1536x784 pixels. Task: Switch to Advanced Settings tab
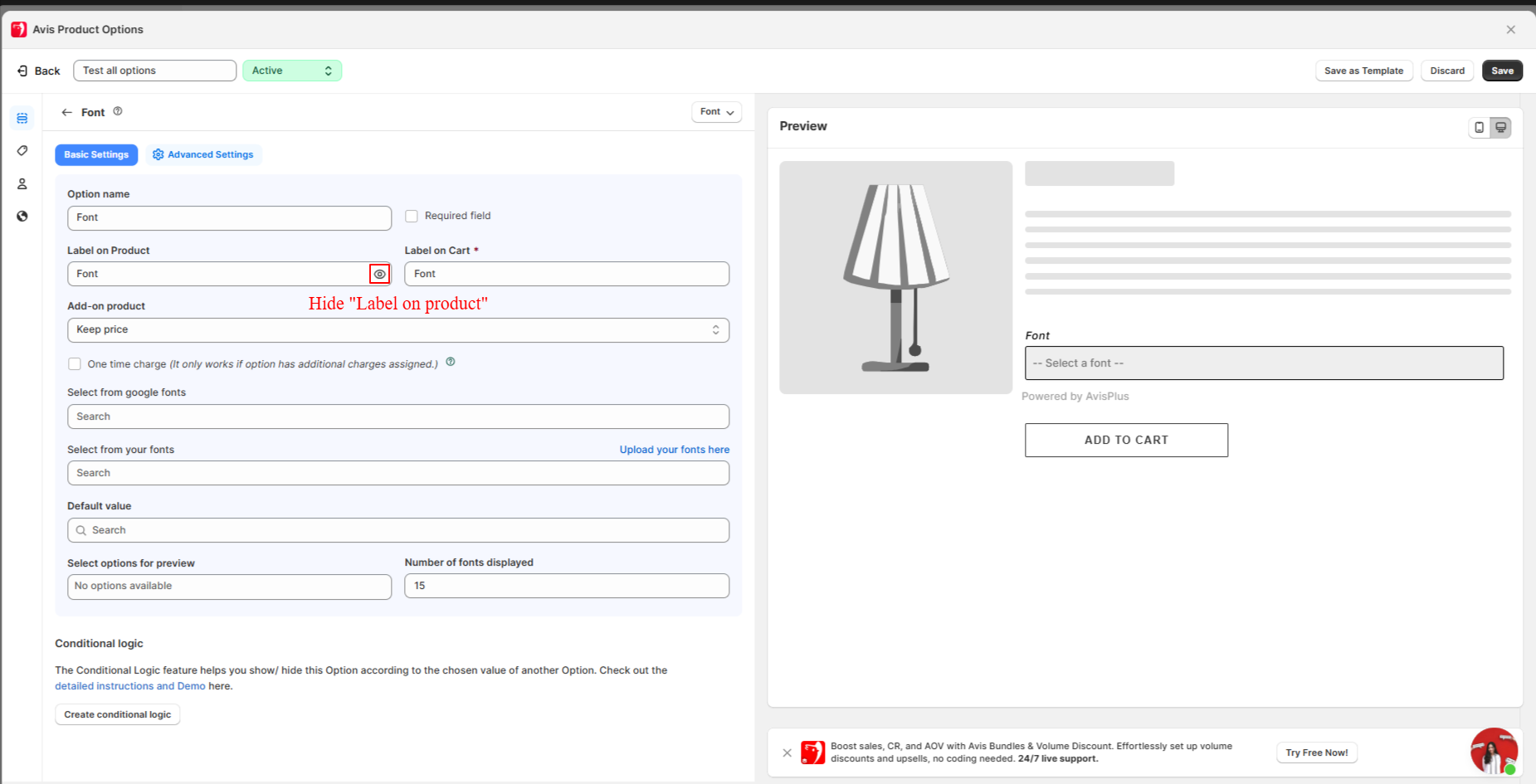point(204,155)
